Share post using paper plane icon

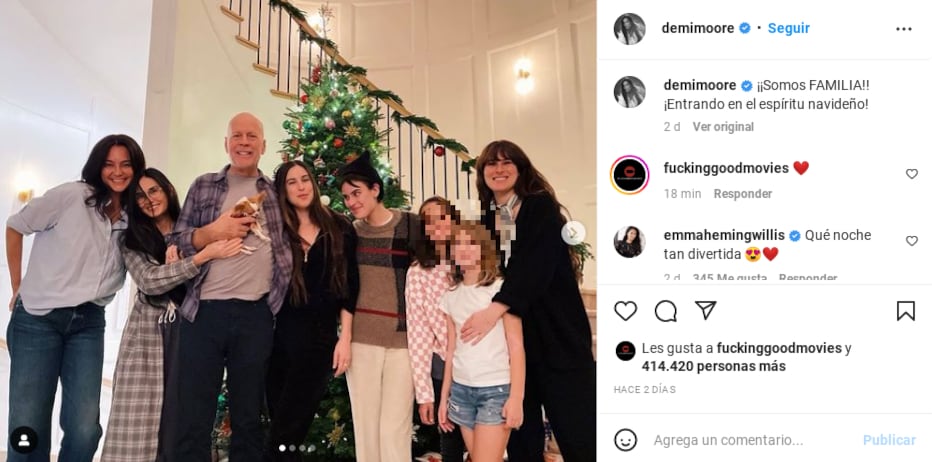[706, 311]
